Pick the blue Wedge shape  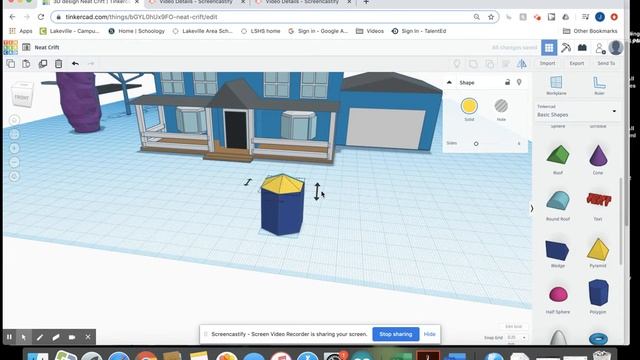click(x=557, y=250)
